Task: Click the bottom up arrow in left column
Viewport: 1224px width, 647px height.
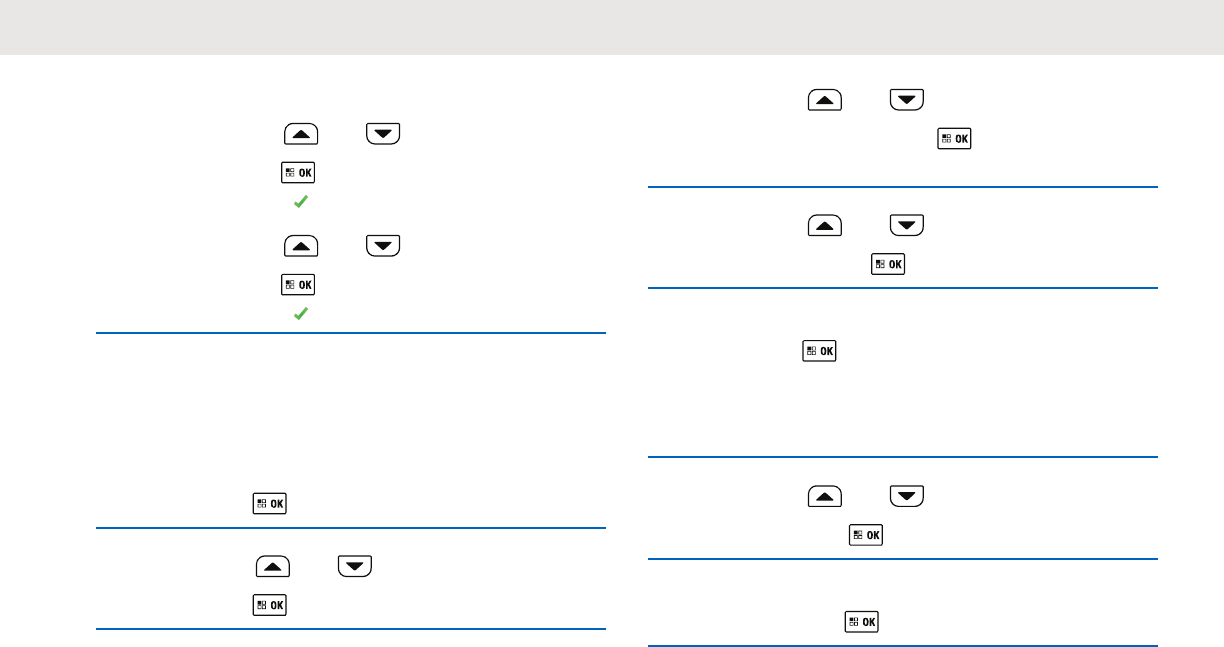Action: pyautogui.click(x=274, y=567)
